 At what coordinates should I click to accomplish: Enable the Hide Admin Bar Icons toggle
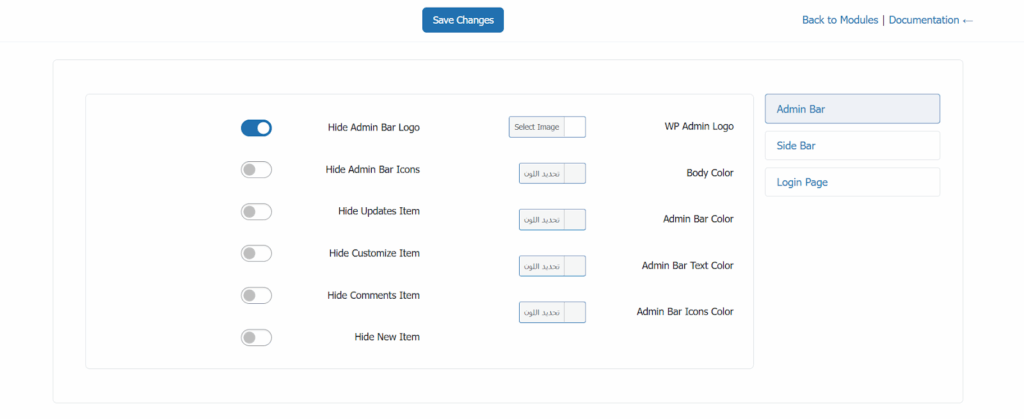(x=256, y=170)
